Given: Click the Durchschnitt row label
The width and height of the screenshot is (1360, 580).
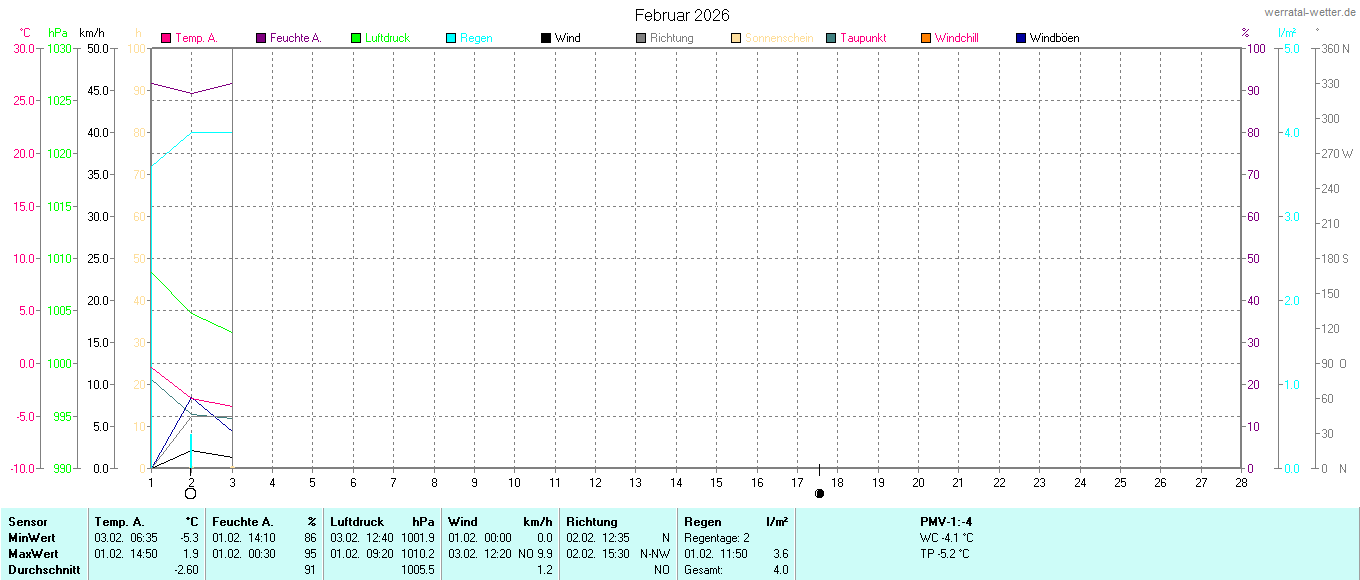Looking at the screenshot, I should pos(42,570).
